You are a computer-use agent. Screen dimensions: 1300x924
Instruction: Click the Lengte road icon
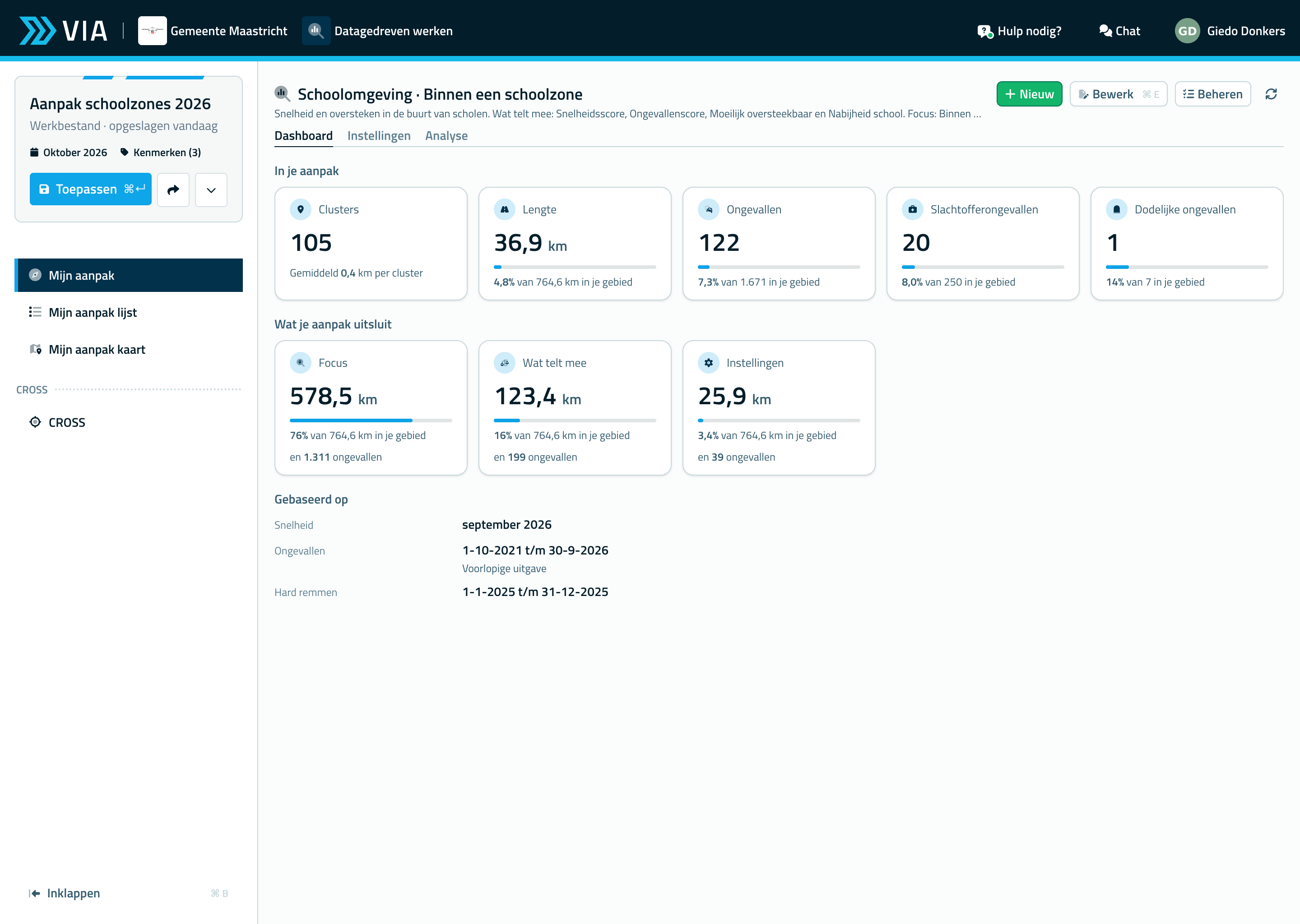(x=504, y=209)
